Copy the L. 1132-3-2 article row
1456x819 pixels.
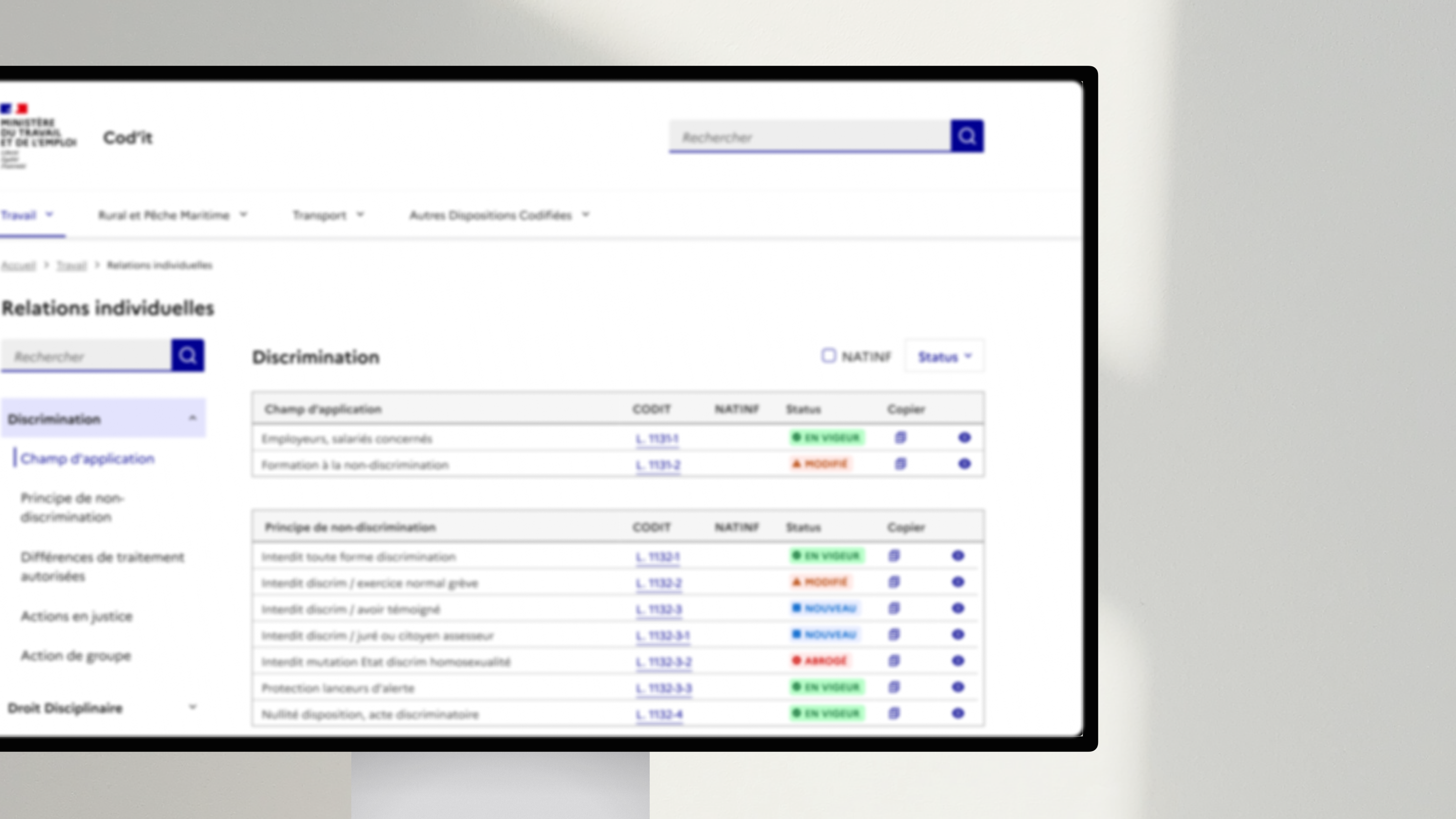(x=894, y=661)
